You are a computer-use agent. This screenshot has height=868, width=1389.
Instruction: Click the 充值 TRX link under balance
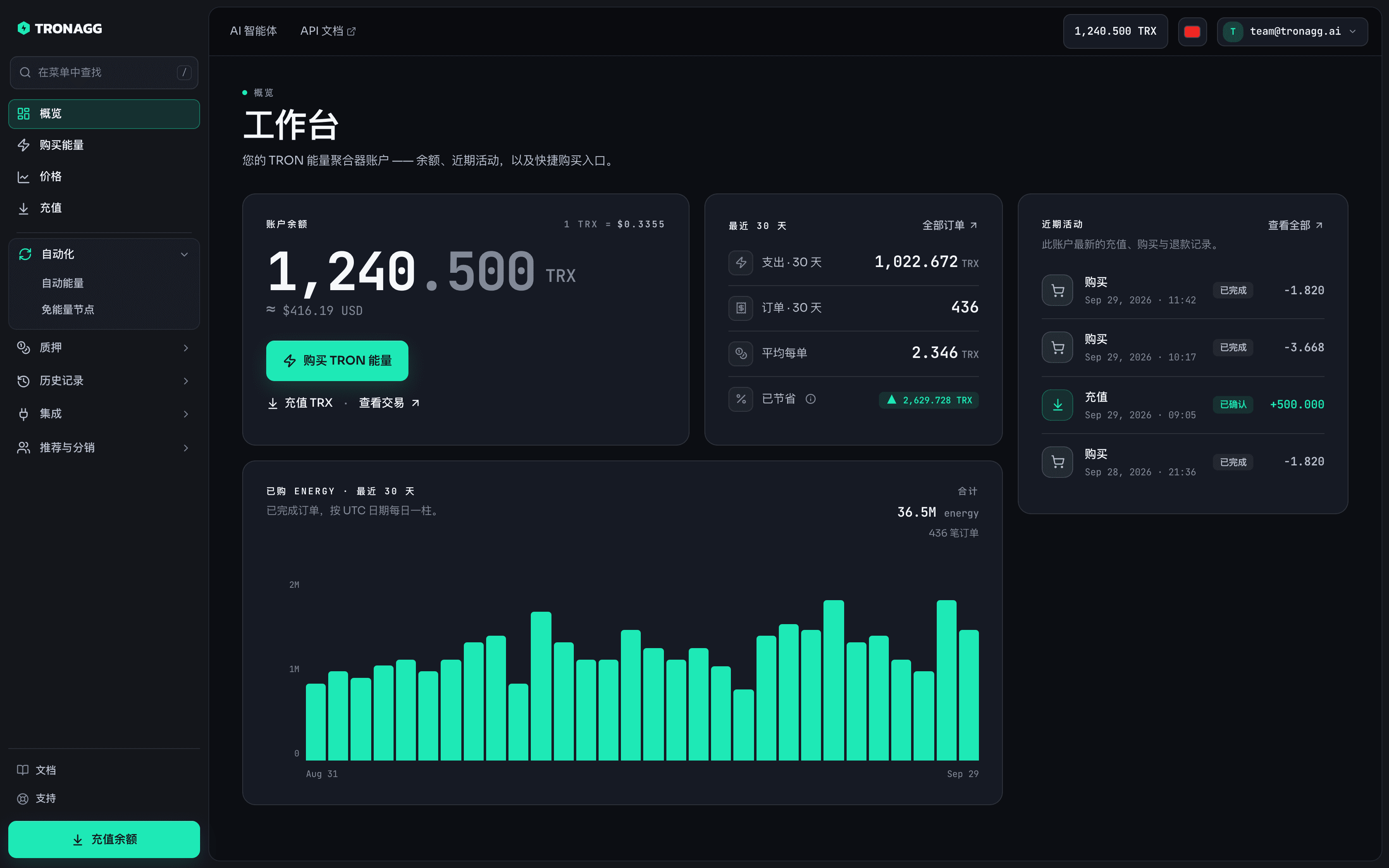(x=300, y=403)
